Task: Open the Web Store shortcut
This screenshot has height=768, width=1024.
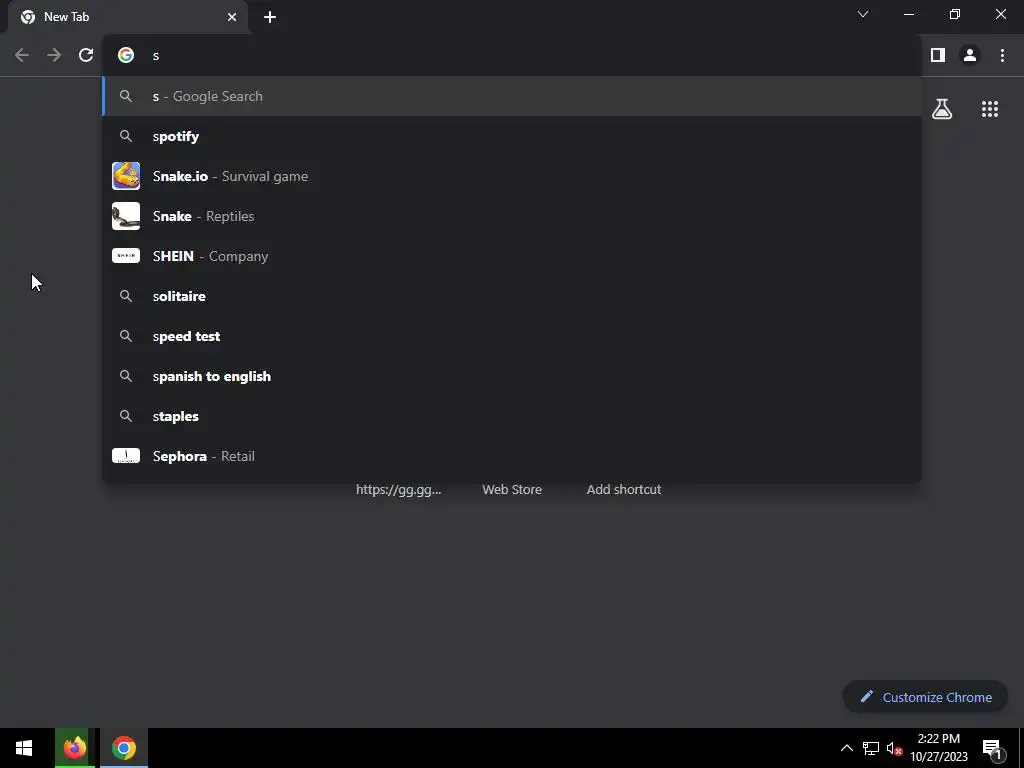Action: point(512,489)
